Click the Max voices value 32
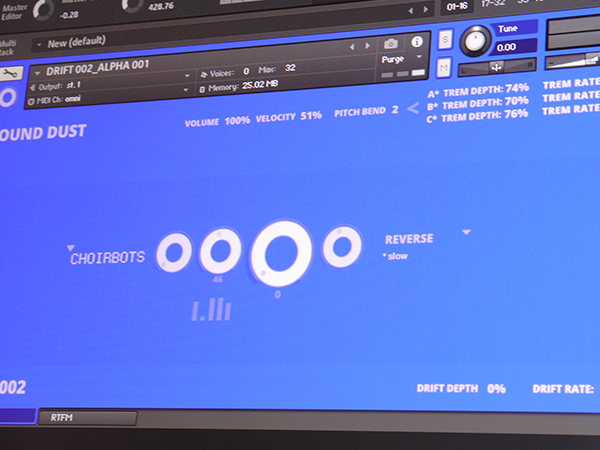 tap(290, 68)
